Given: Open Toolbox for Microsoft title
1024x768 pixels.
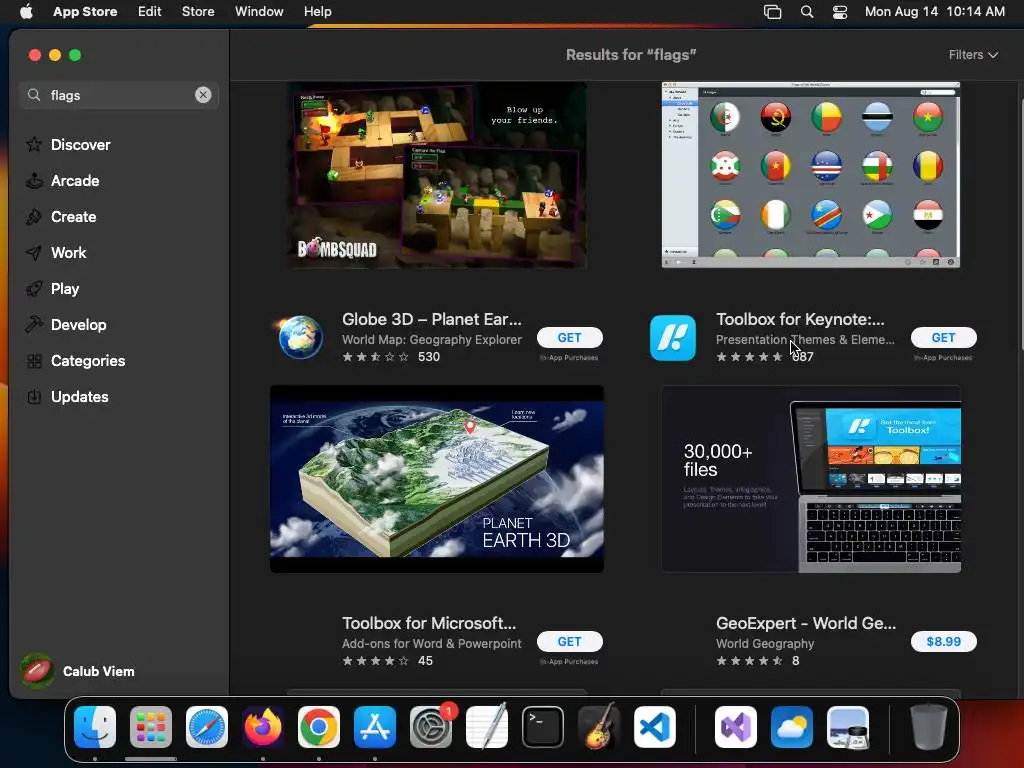Looking at the screenshot, I should click(429, 623).
